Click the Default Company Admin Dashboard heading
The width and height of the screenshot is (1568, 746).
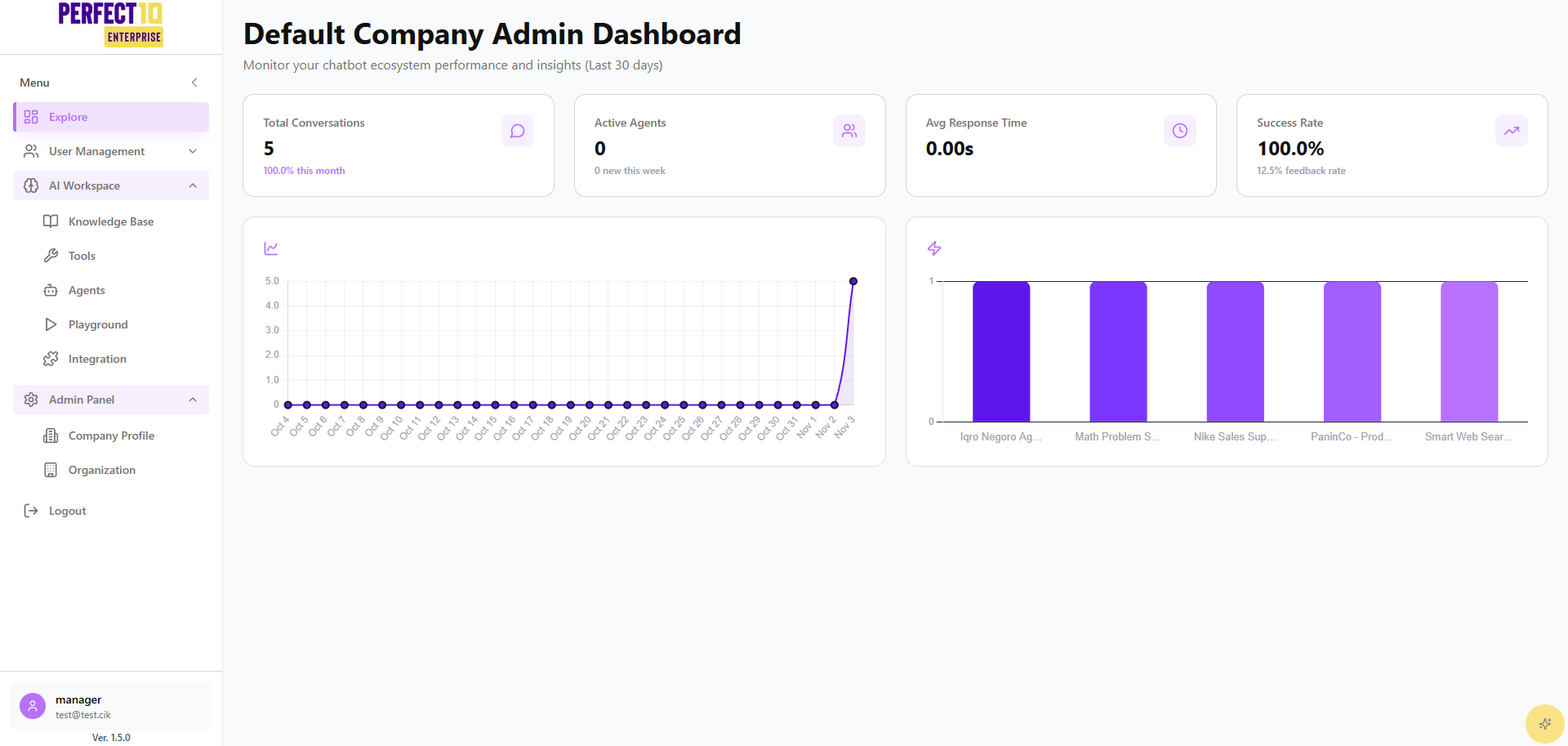point(492,34)
